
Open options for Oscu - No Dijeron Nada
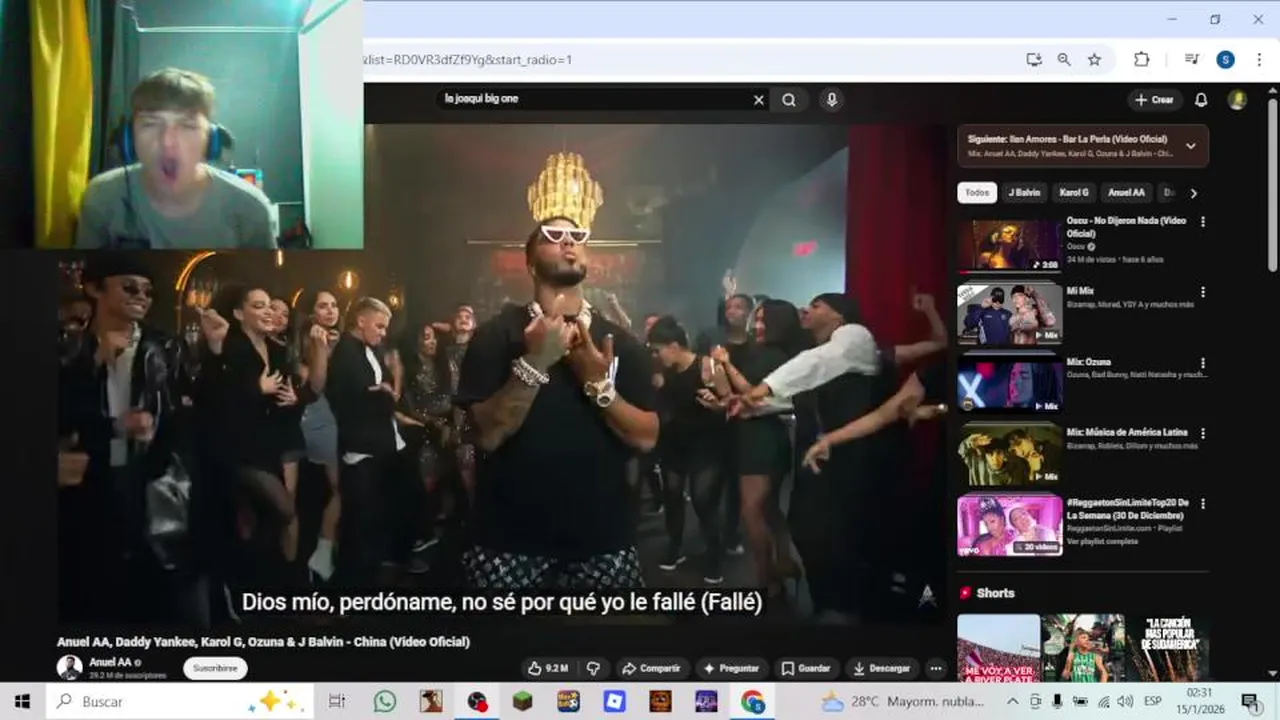tap(1203, 222)
